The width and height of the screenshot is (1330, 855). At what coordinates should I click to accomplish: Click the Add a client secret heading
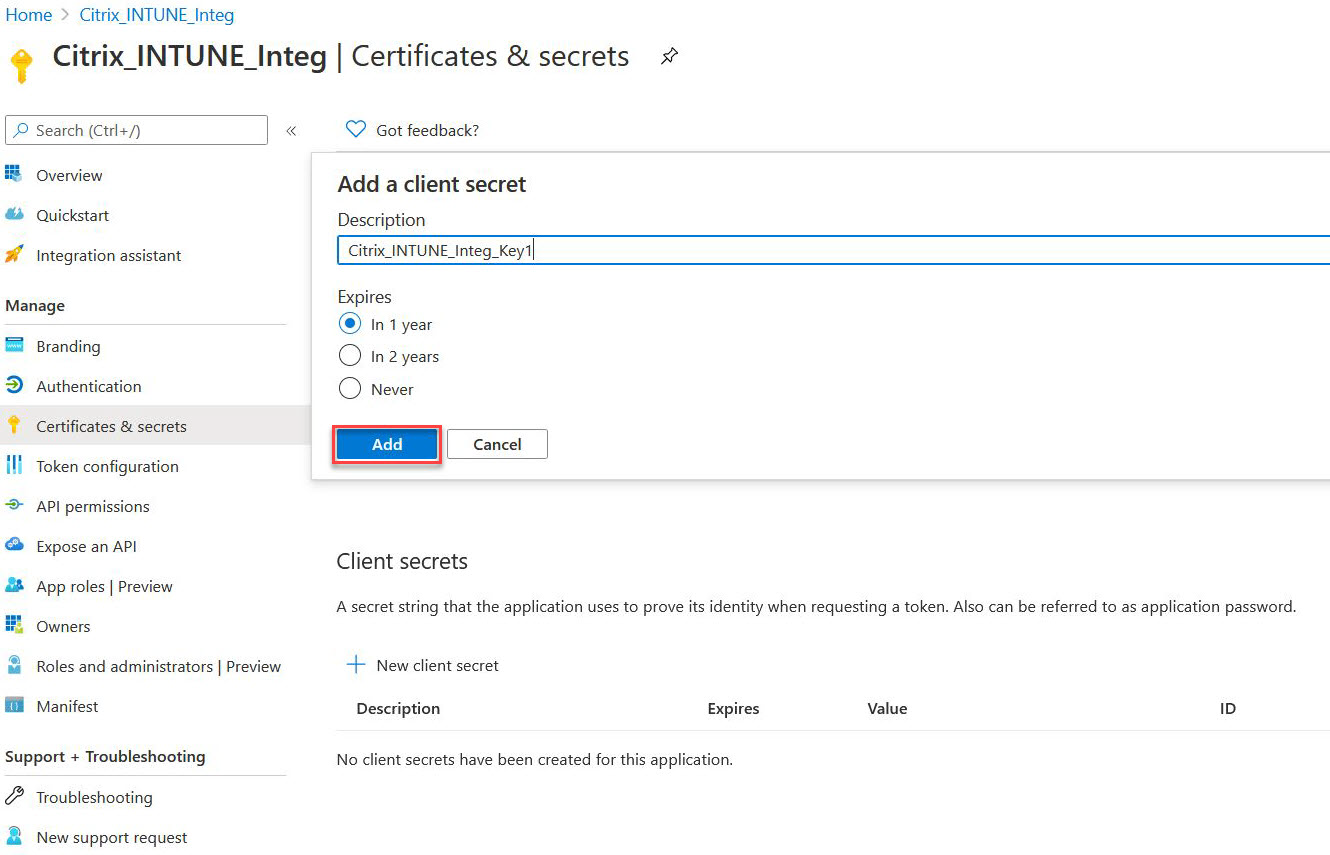pyautogui.click(x=432, y=184)
